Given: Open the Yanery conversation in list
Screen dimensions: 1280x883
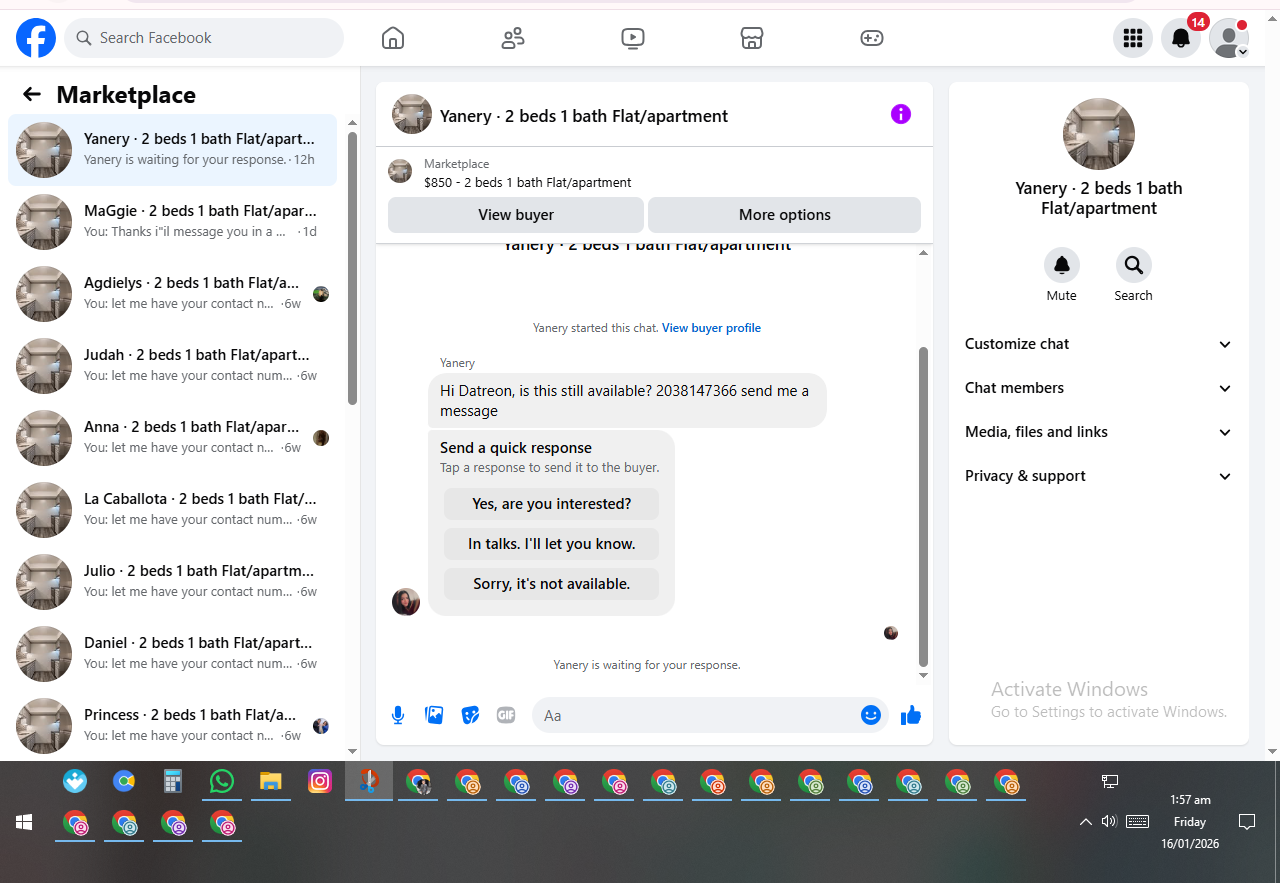Looking at the screenshot, I should coord(172,150).
